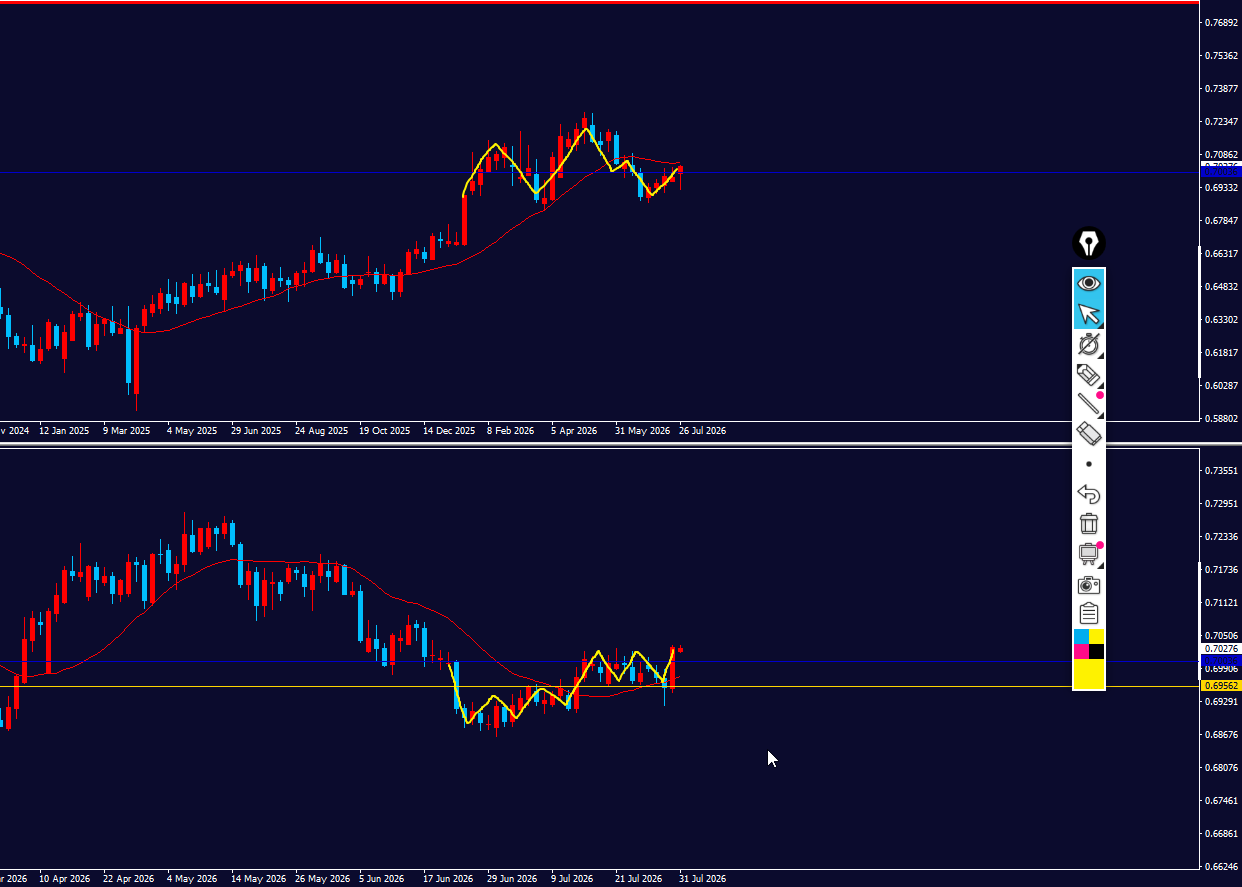Click the 14 Dec 2025 date label
Screen dimensions: 1242x887
[x=449, y=431]
